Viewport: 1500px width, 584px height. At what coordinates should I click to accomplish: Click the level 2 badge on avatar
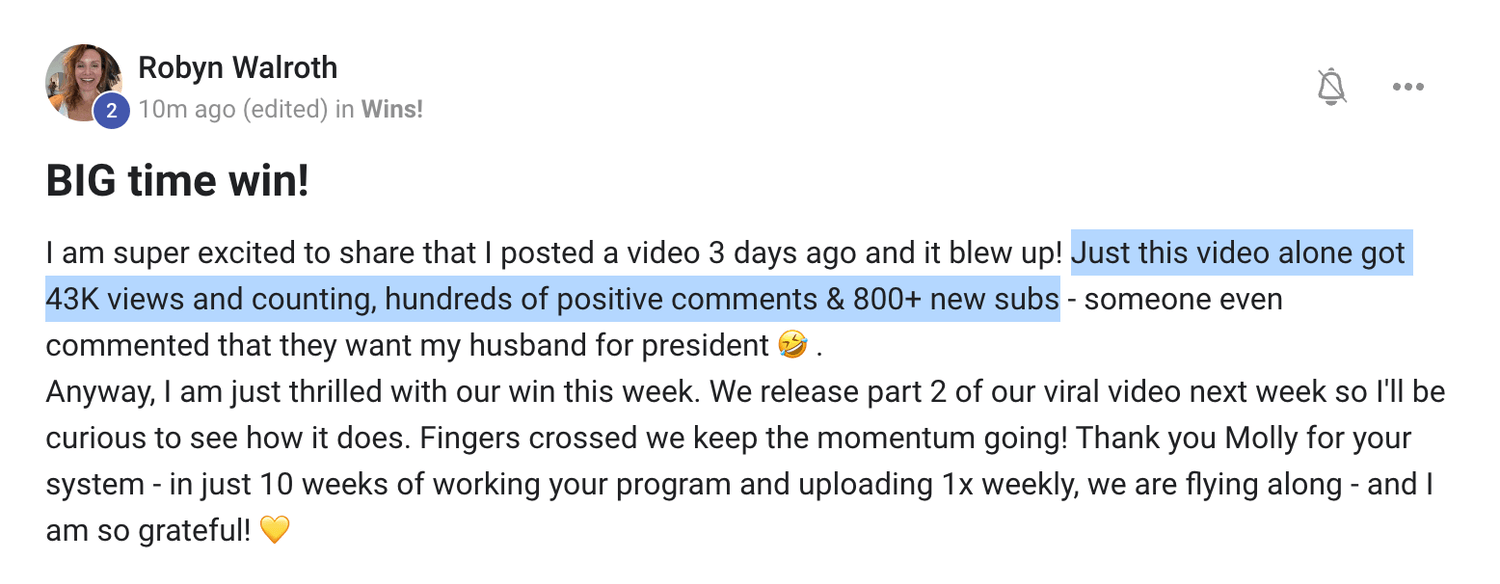(x=111, y=110)
